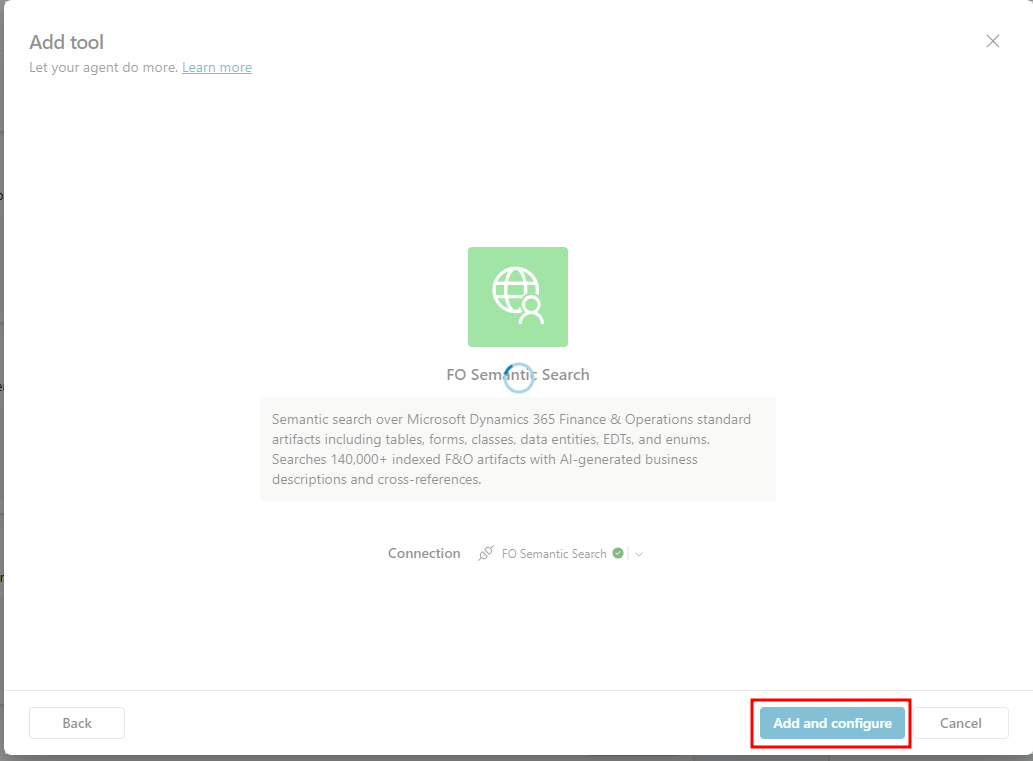This screenshot has width=1033, height=761.
Task: Go back with the Back button
Action: tap(77, 723)
